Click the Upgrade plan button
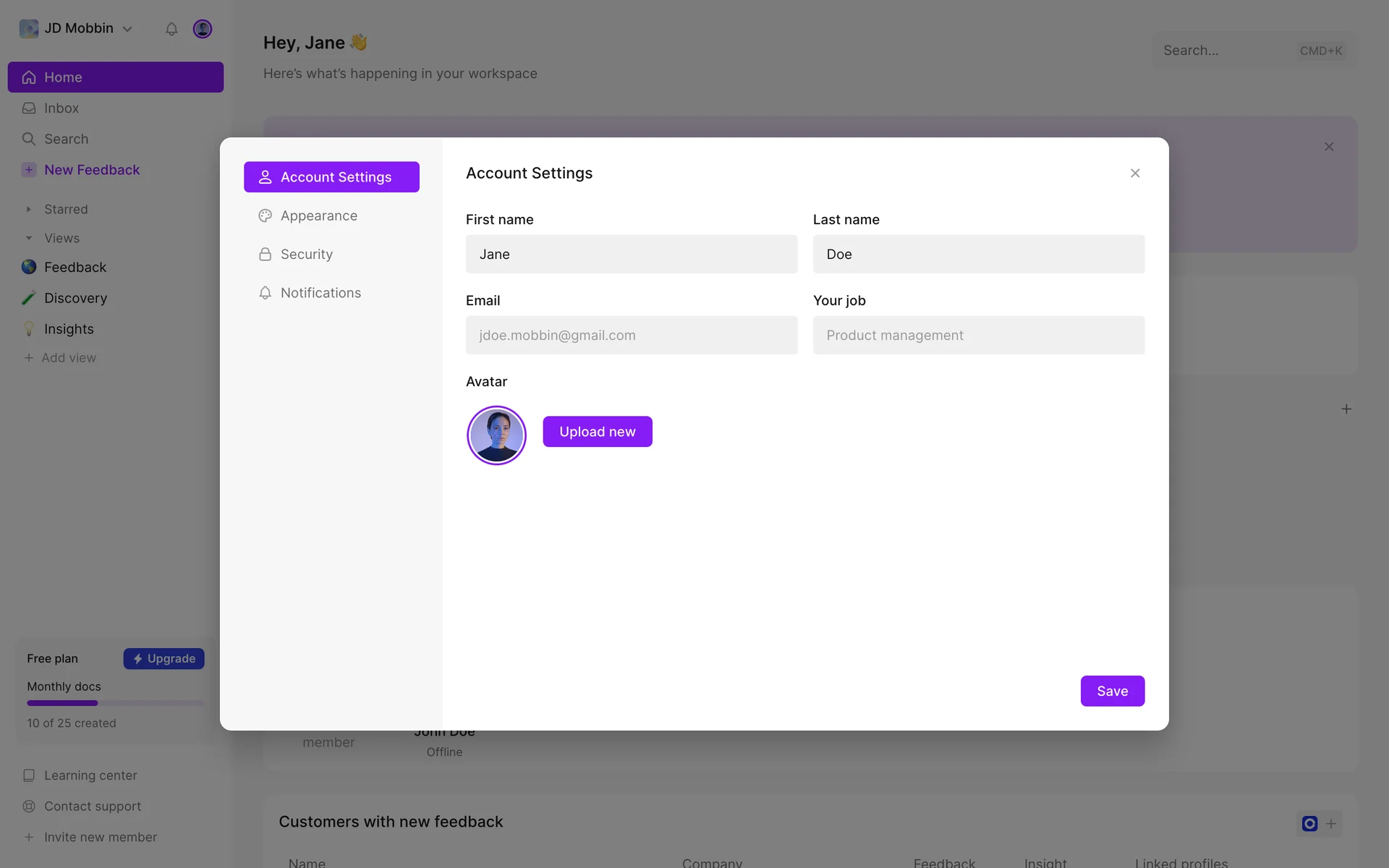Screen dimensions: 1389x868 point(164,659)
